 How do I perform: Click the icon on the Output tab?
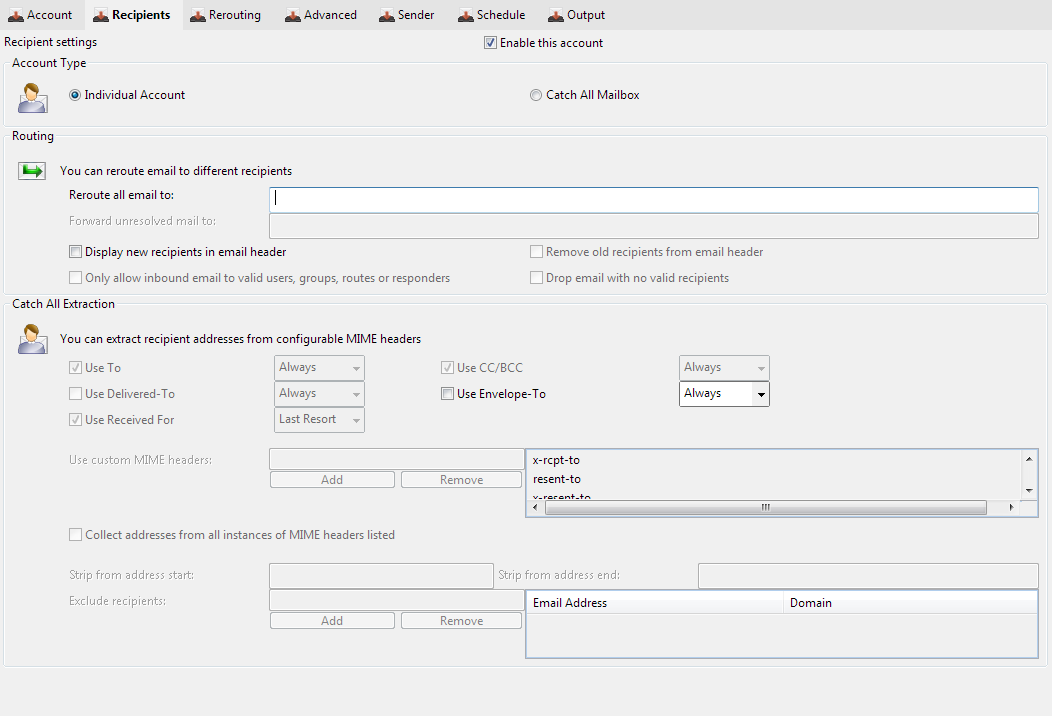[x=555, y=15]
